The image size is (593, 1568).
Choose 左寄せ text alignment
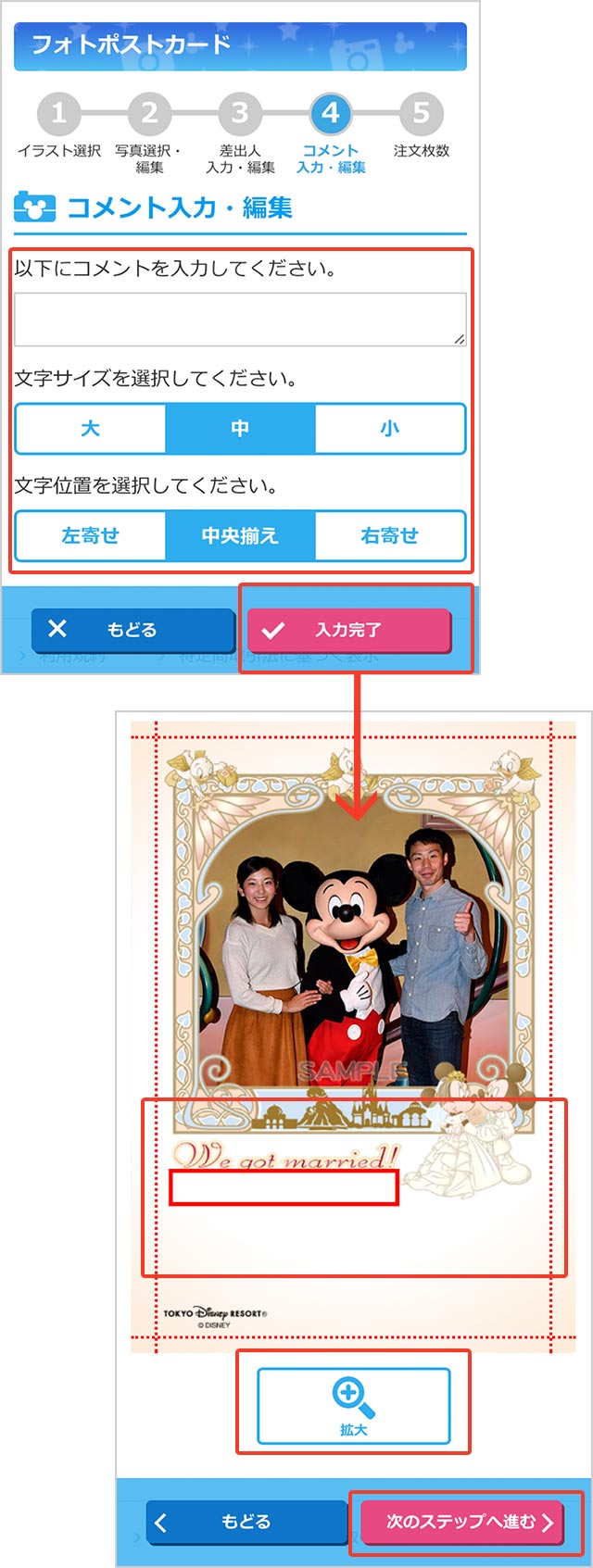point(90,535)
